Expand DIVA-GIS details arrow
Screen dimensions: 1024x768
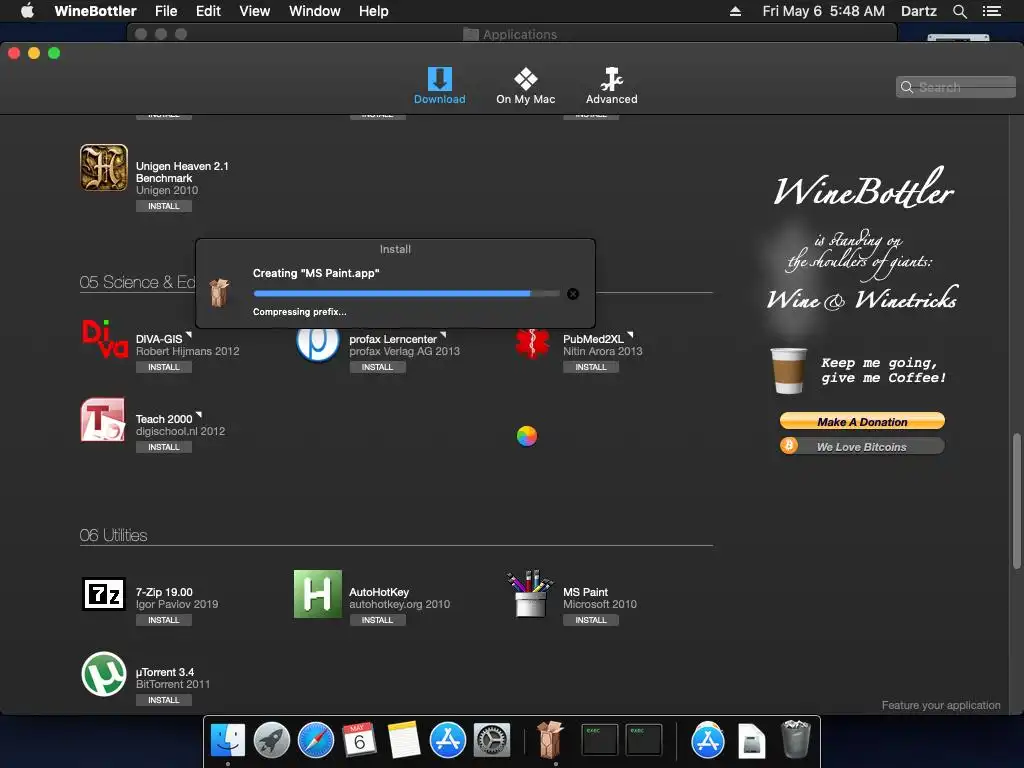[189, 334]
